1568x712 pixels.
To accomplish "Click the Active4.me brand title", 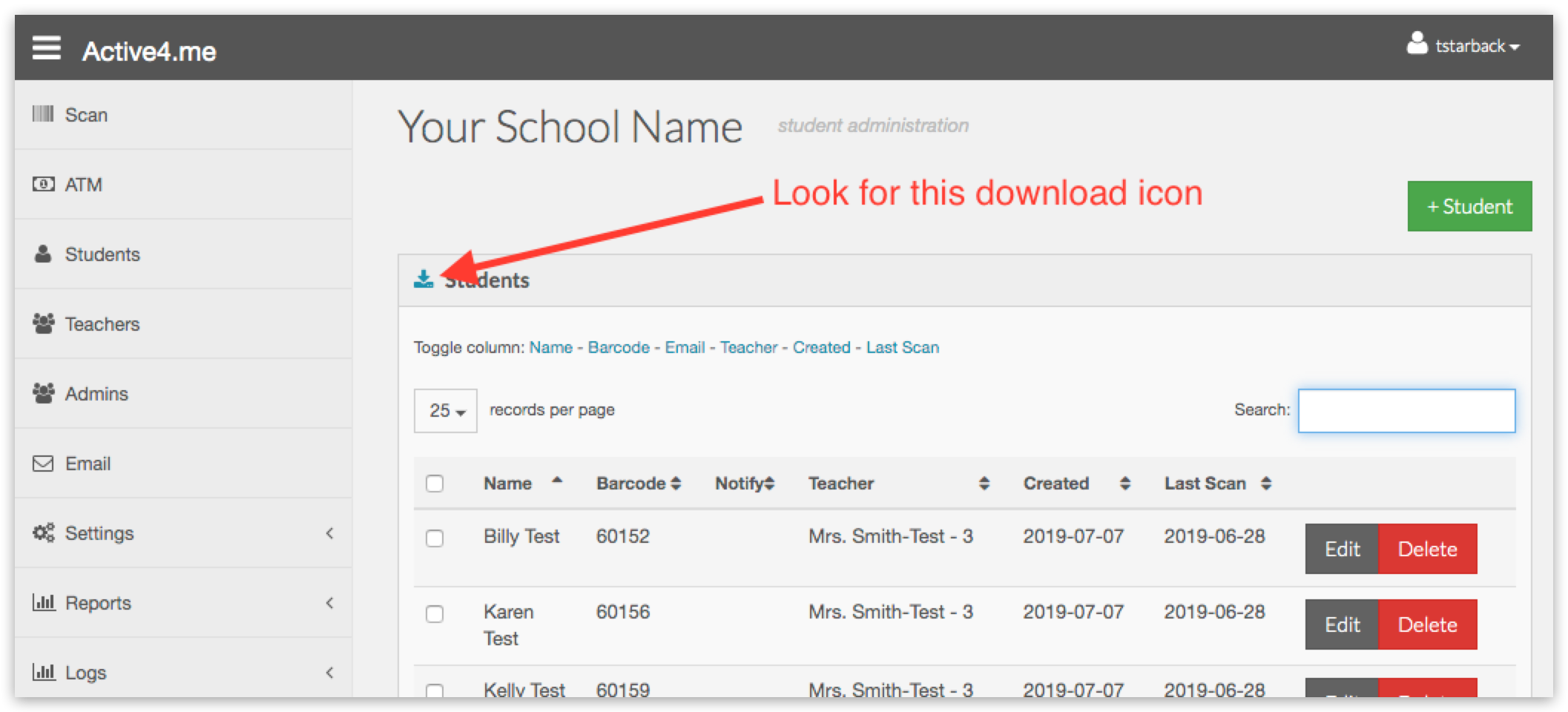I will (x=149, y=51).
